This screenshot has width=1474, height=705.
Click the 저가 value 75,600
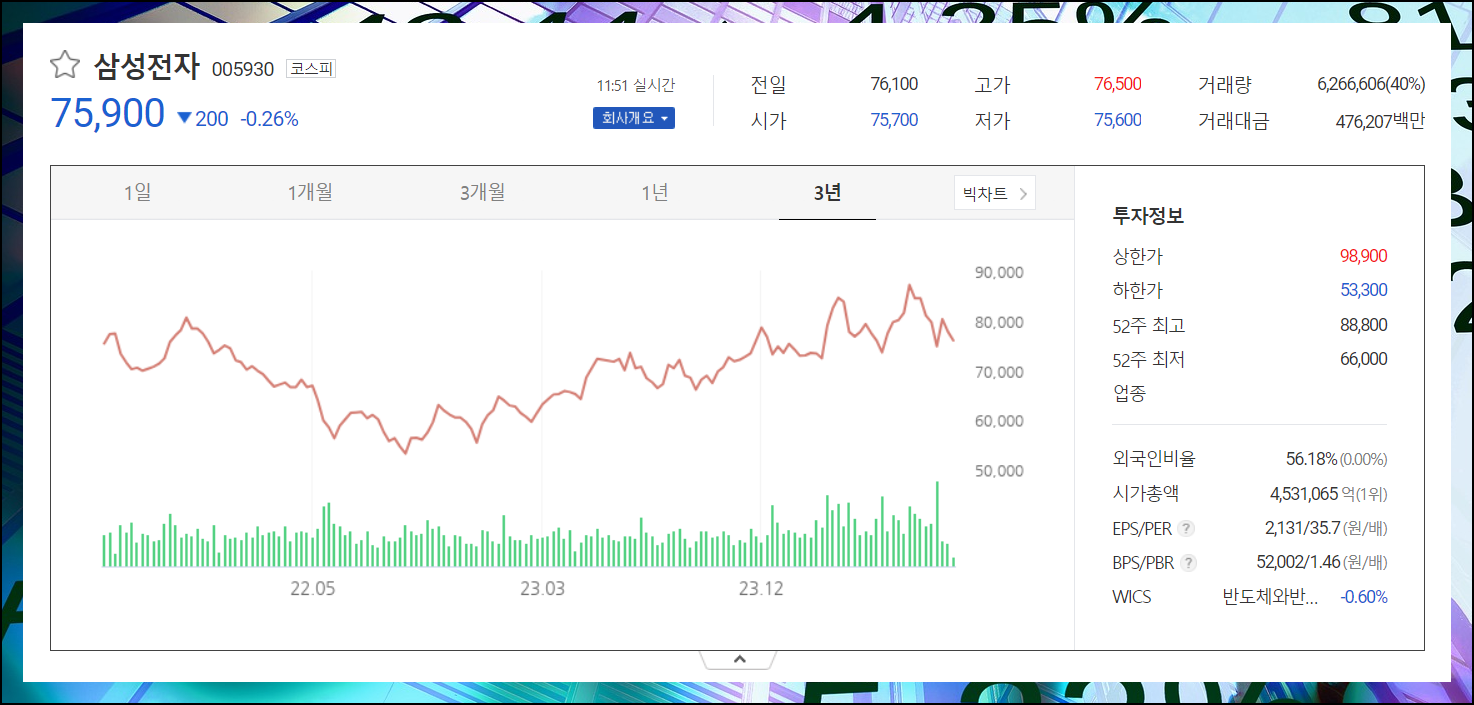click(1118, 120)
